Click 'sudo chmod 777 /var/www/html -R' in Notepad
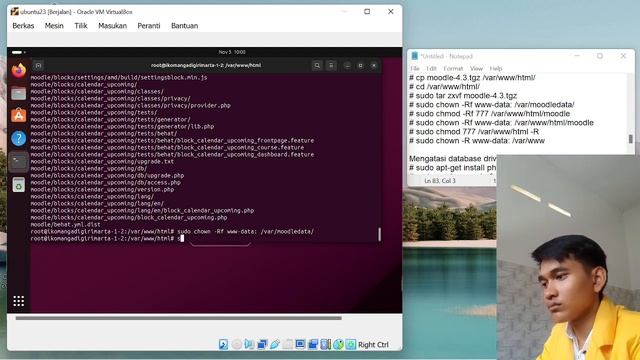 click(474, 131)
